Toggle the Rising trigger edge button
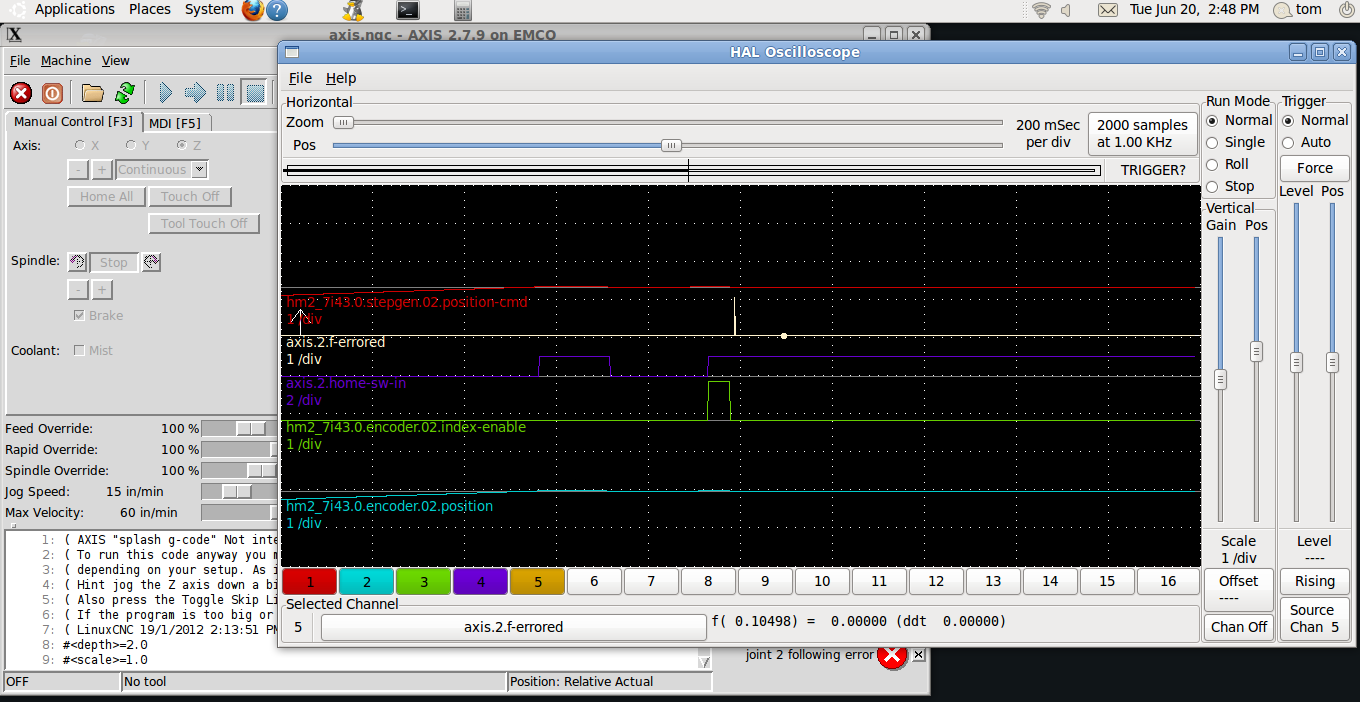The image size is (1360, 702). point(1315,581)
